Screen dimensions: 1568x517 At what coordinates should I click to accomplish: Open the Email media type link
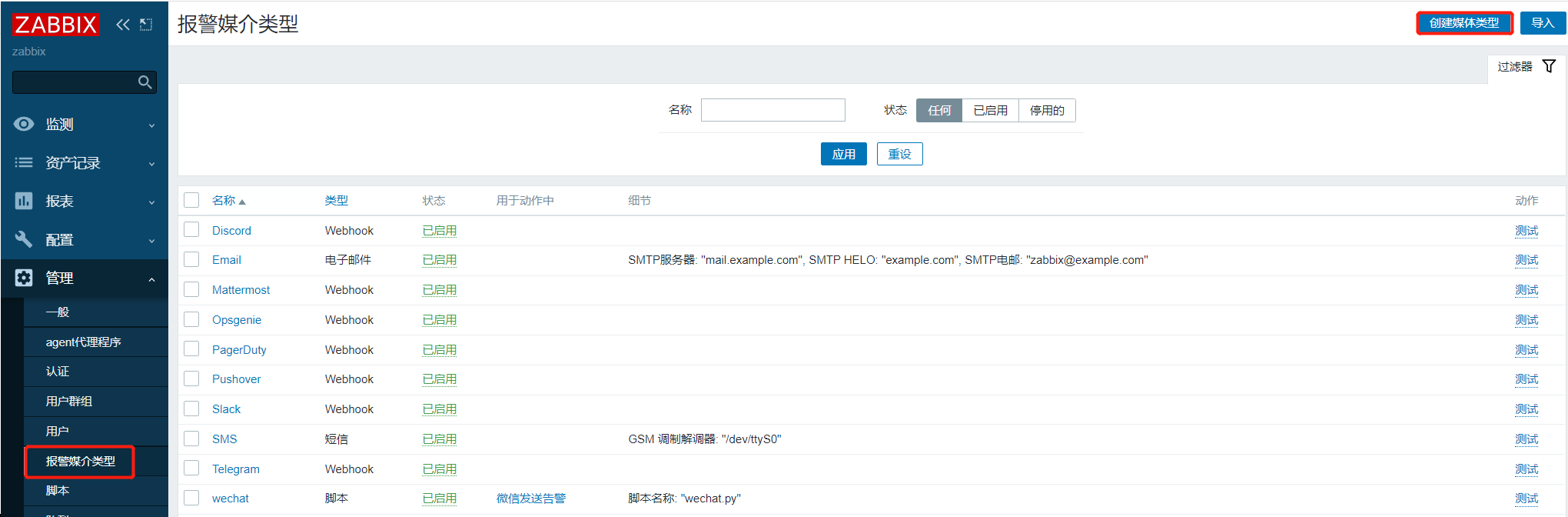pyautogui.click(x=227, y=259)
